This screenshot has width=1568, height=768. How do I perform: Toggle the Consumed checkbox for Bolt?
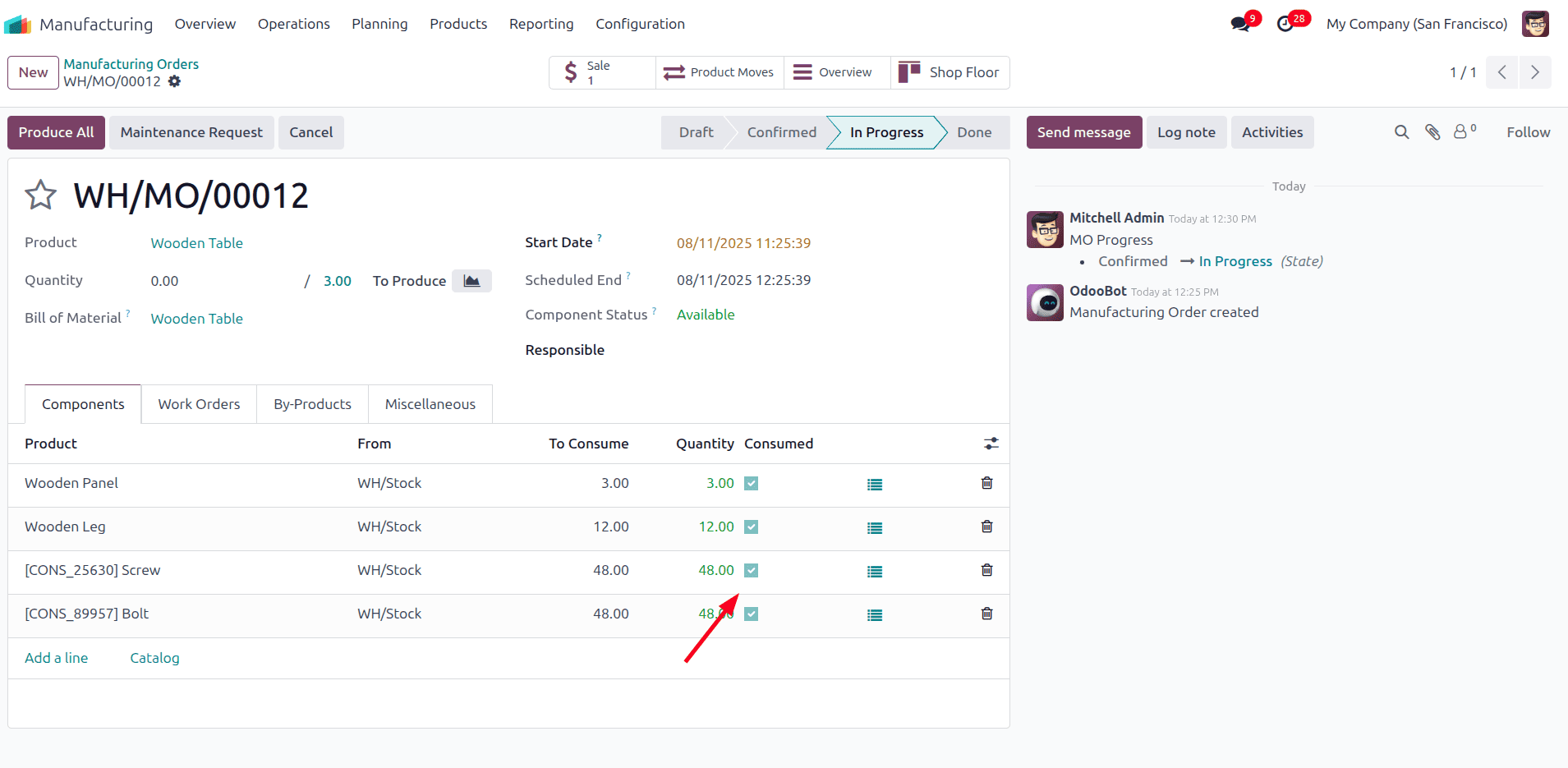tap(751, 614)
